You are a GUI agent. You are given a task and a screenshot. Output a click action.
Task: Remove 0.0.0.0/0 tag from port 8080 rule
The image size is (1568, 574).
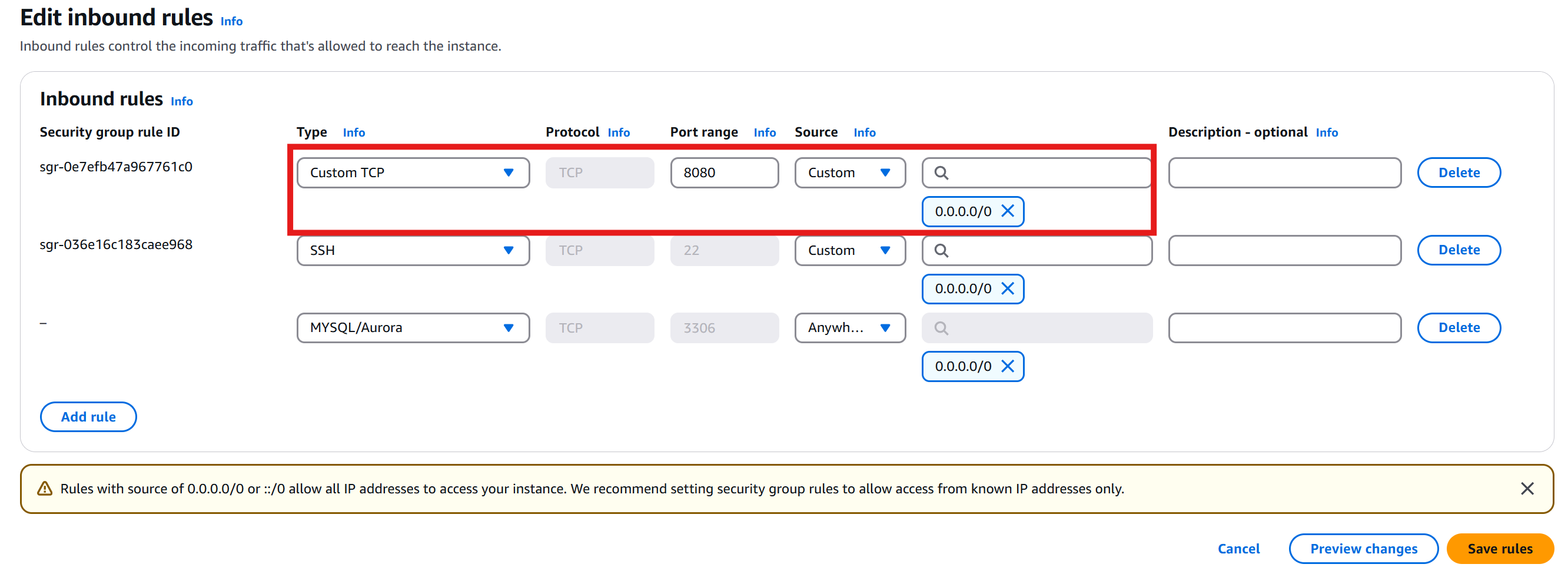(x=1008, y=211)
